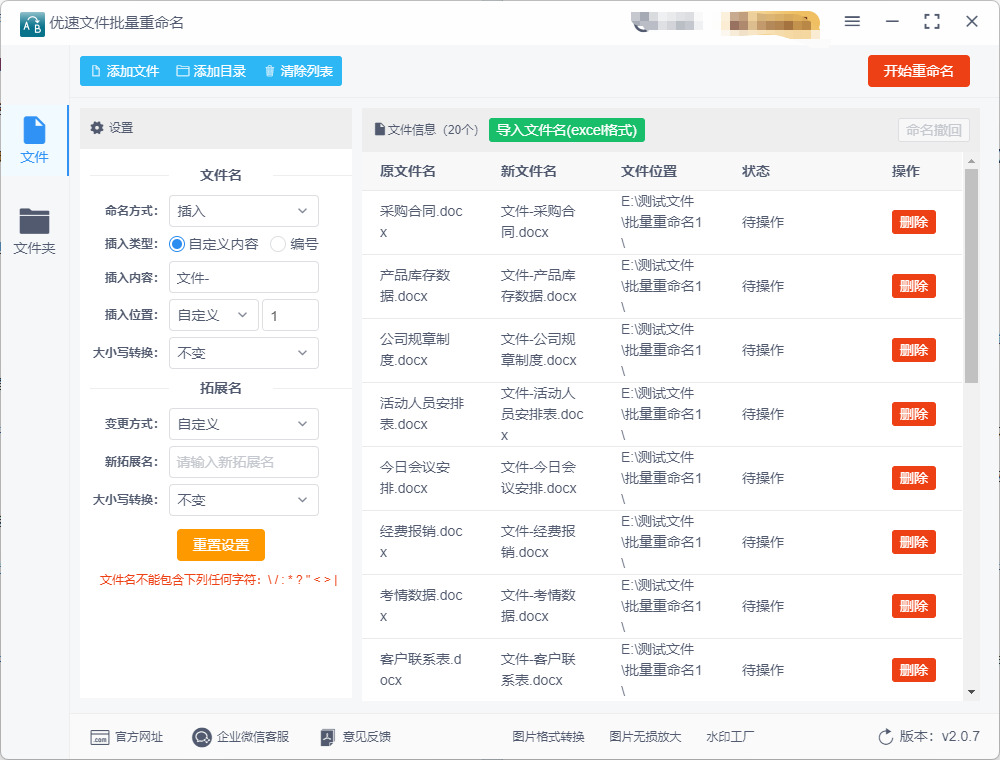Expand the naming method dropdown
Image resolution: width=1000 pixels, height=760 pixels.
coord(243,211)
